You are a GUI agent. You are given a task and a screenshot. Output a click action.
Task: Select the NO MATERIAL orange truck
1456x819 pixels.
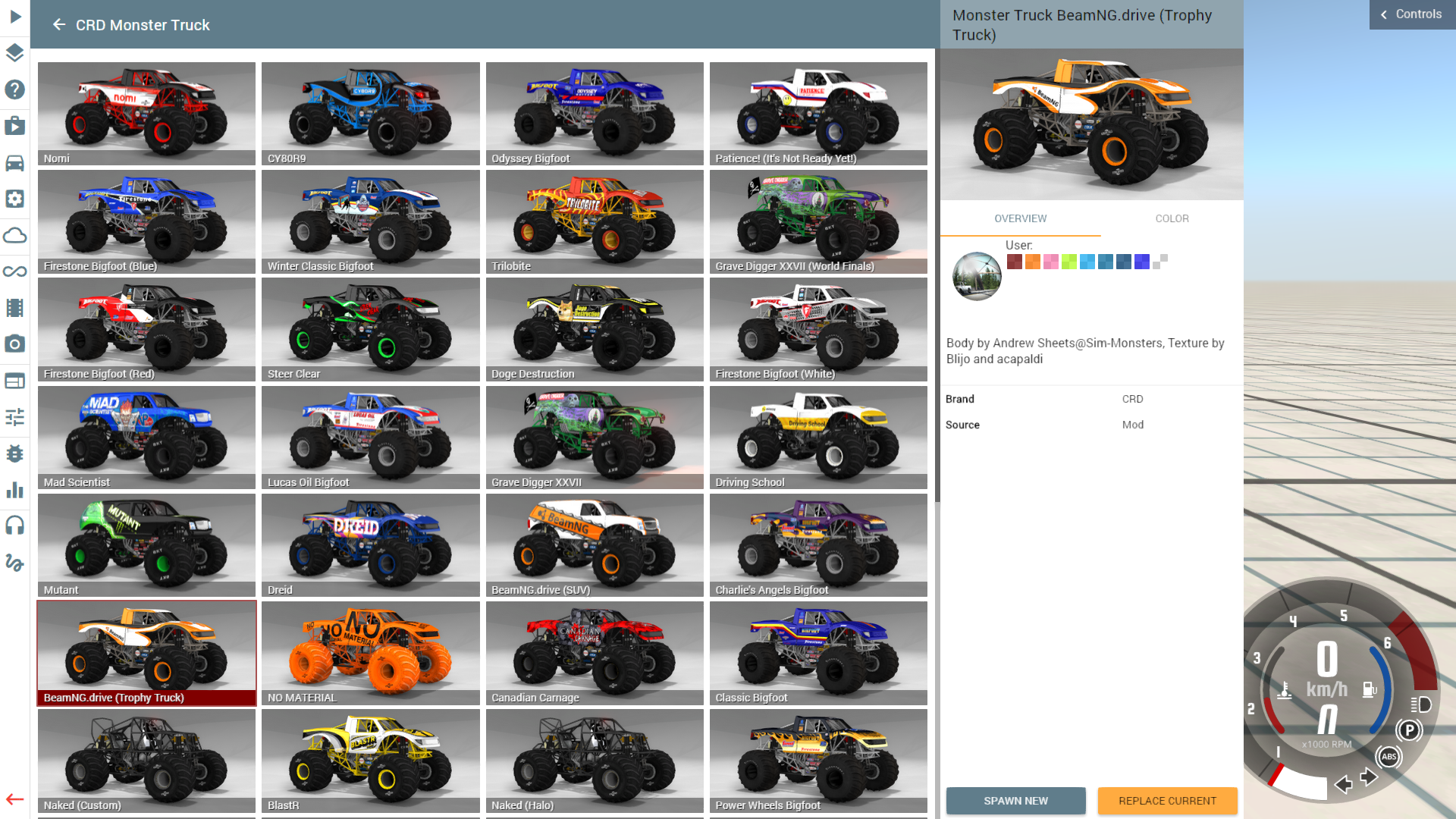[370, 653]
